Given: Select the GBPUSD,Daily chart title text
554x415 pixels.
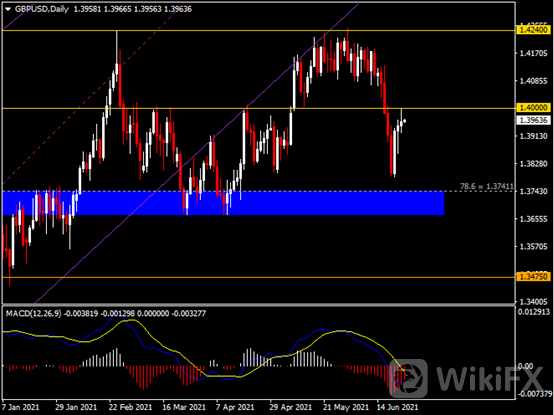Looking at the screenshot, I should (42, 9).
